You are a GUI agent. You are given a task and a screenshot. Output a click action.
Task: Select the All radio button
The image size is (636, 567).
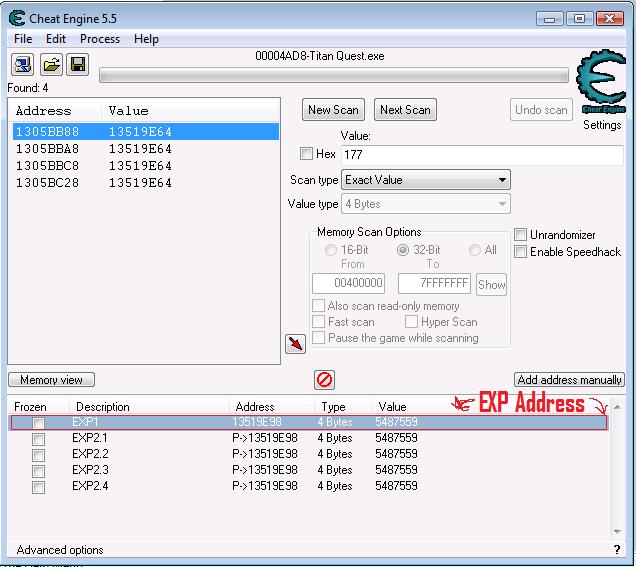point(475,250)
